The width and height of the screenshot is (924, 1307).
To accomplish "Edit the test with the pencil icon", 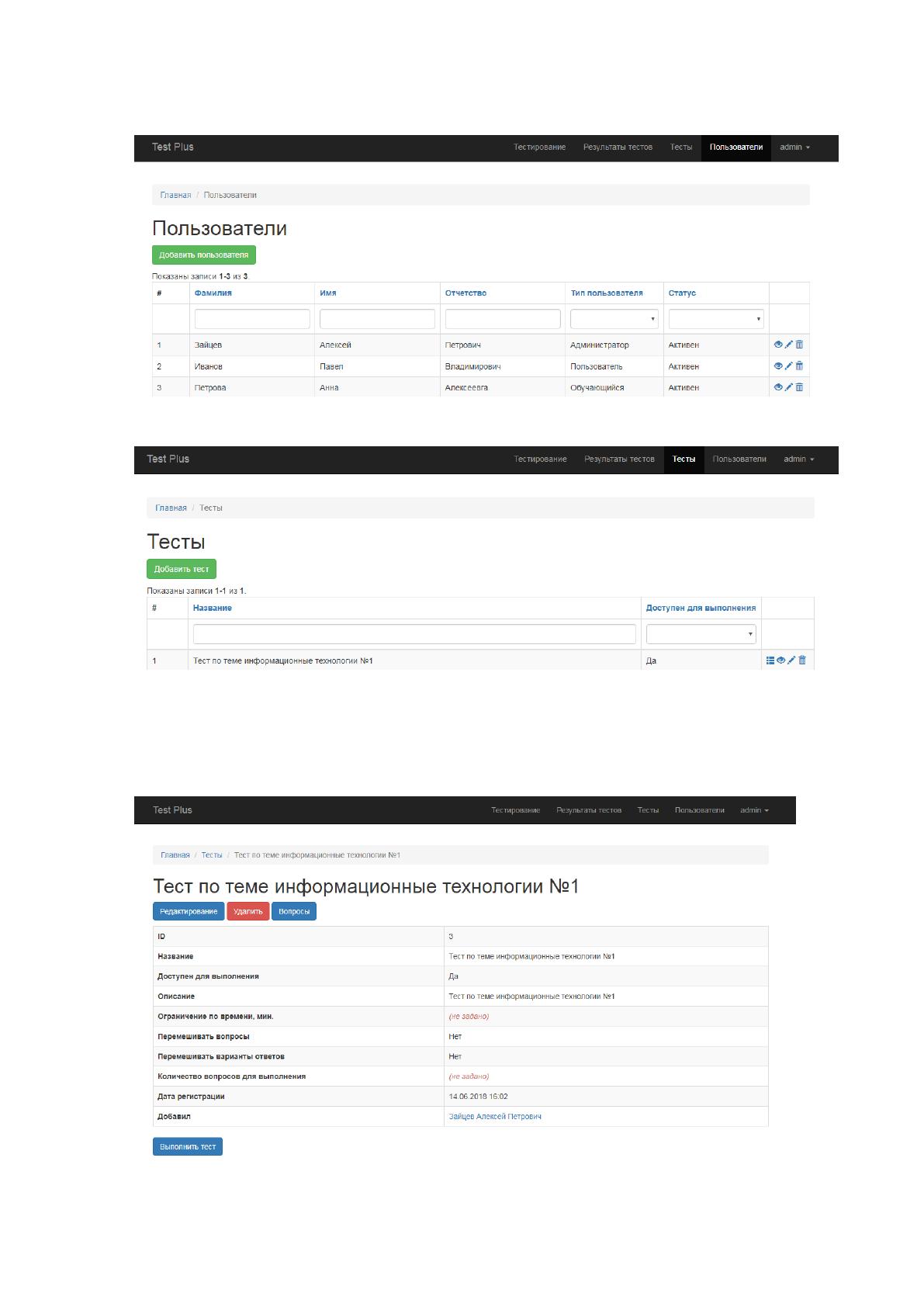I will 791,660.
